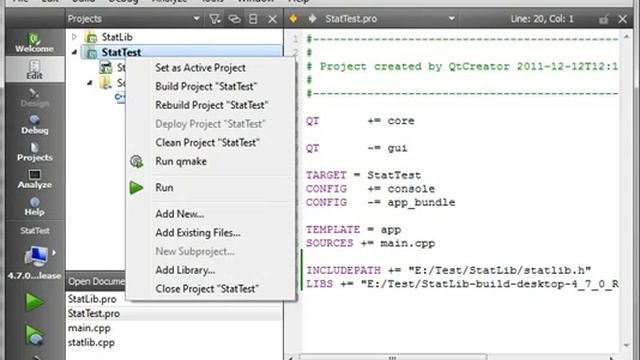Open the Help mode
640x360 pixels.
34,206
